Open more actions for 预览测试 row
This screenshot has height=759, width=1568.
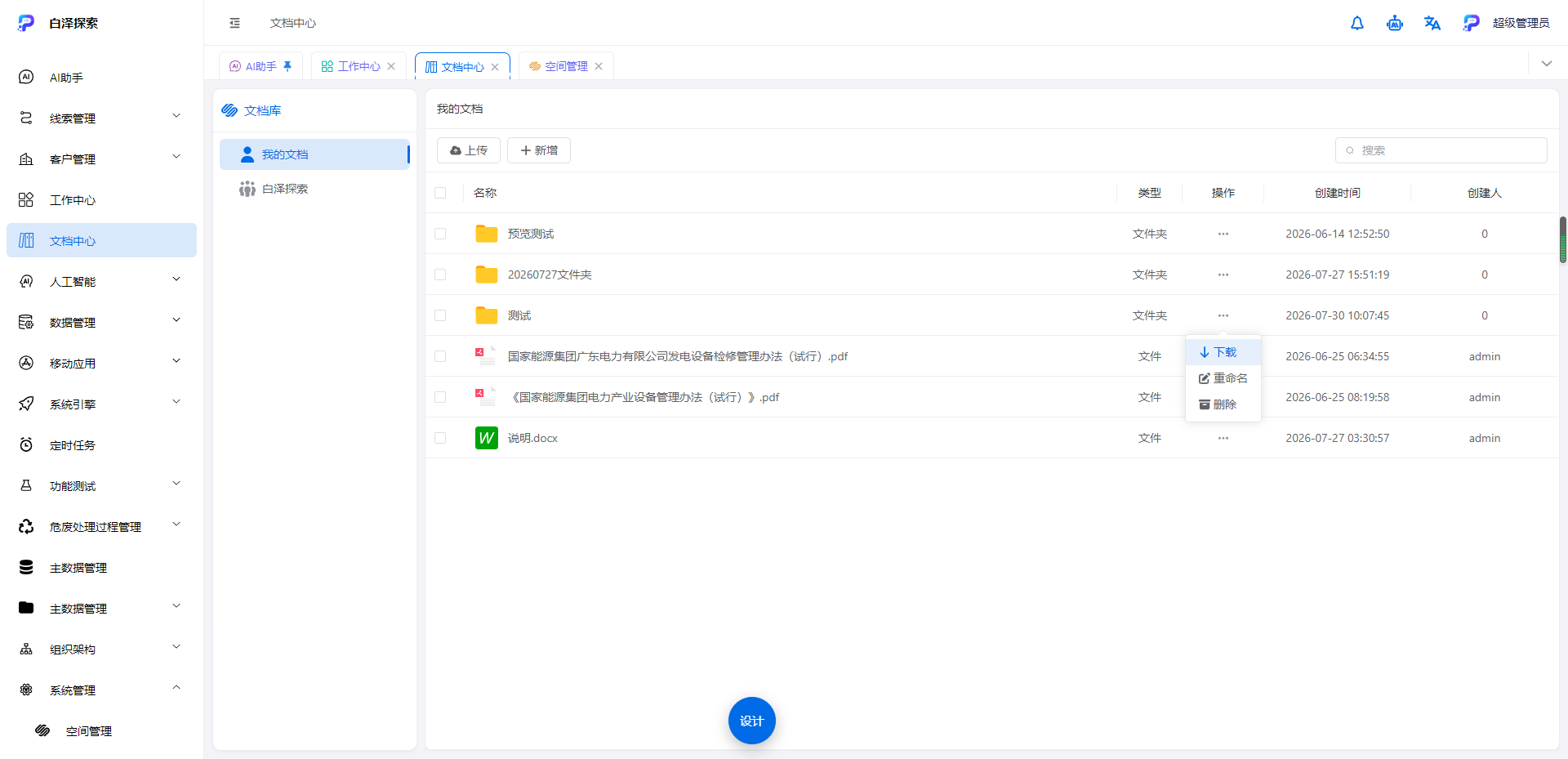pyautogui.click(x=1223, y=234)
